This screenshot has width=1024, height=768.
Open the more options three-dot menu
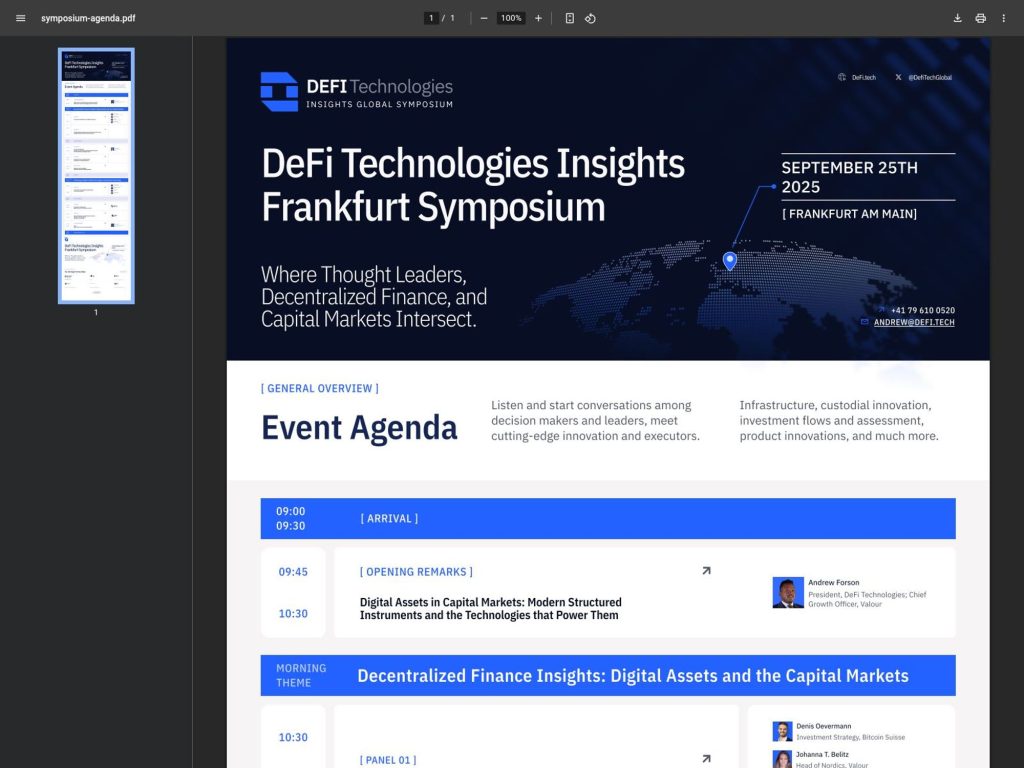click(1004, 18)
